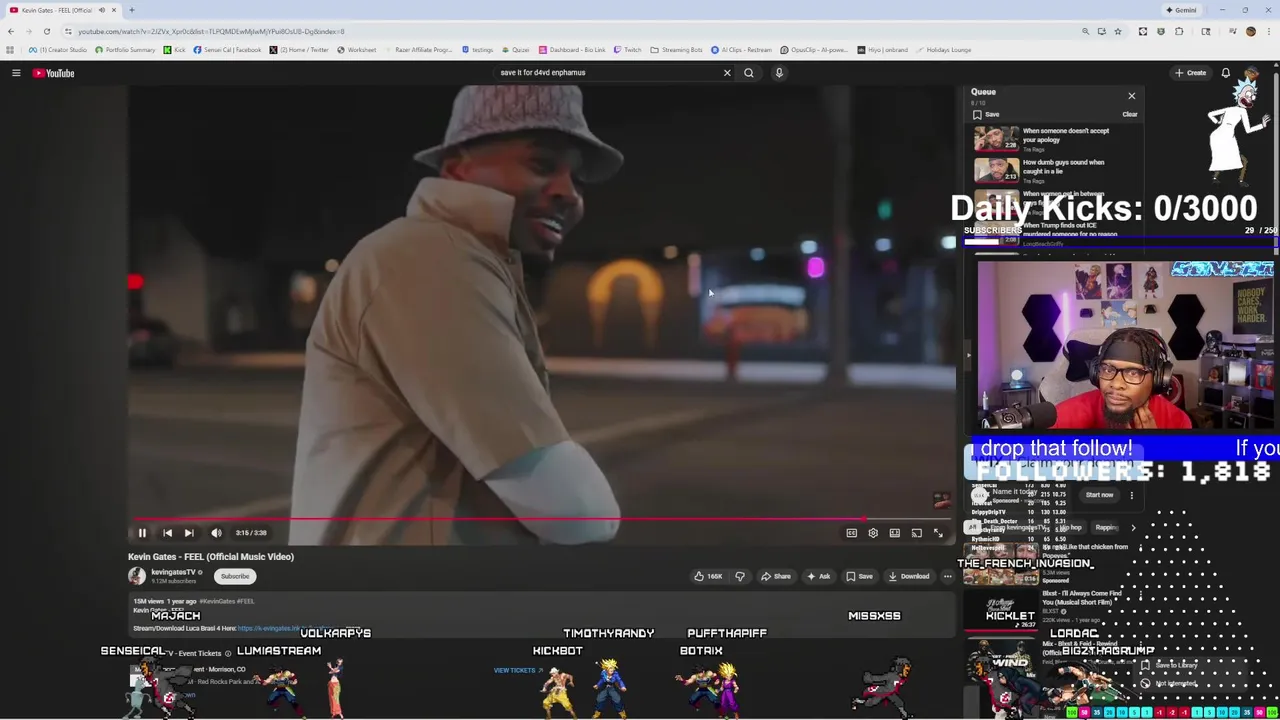This screenshot has height=720, width=1280.
Task: Share the Kevin Gates video
Action: coord(776,576)
